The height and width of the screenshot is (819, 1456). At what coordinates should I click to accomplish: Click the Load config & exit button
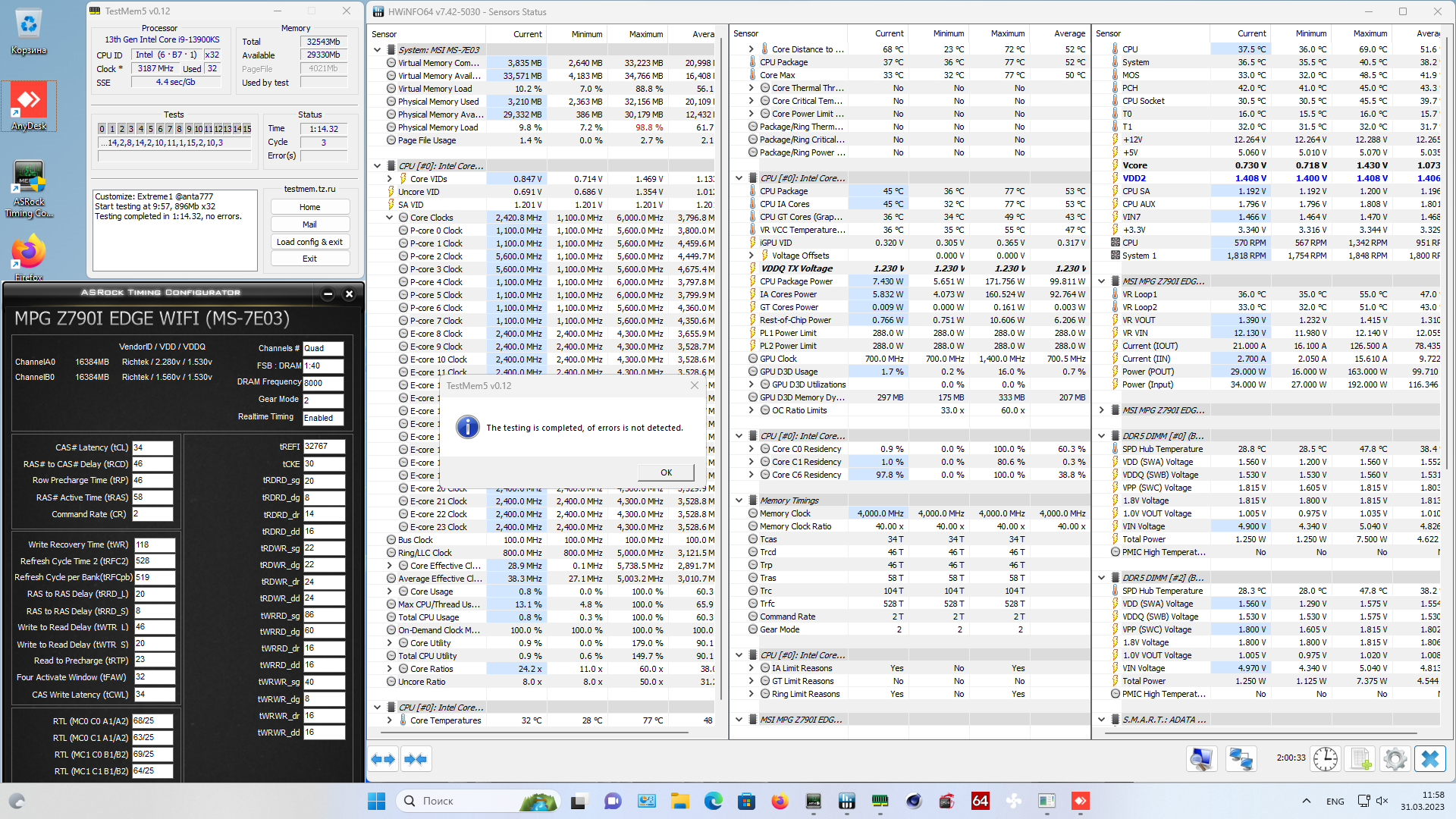coord(309,242)
